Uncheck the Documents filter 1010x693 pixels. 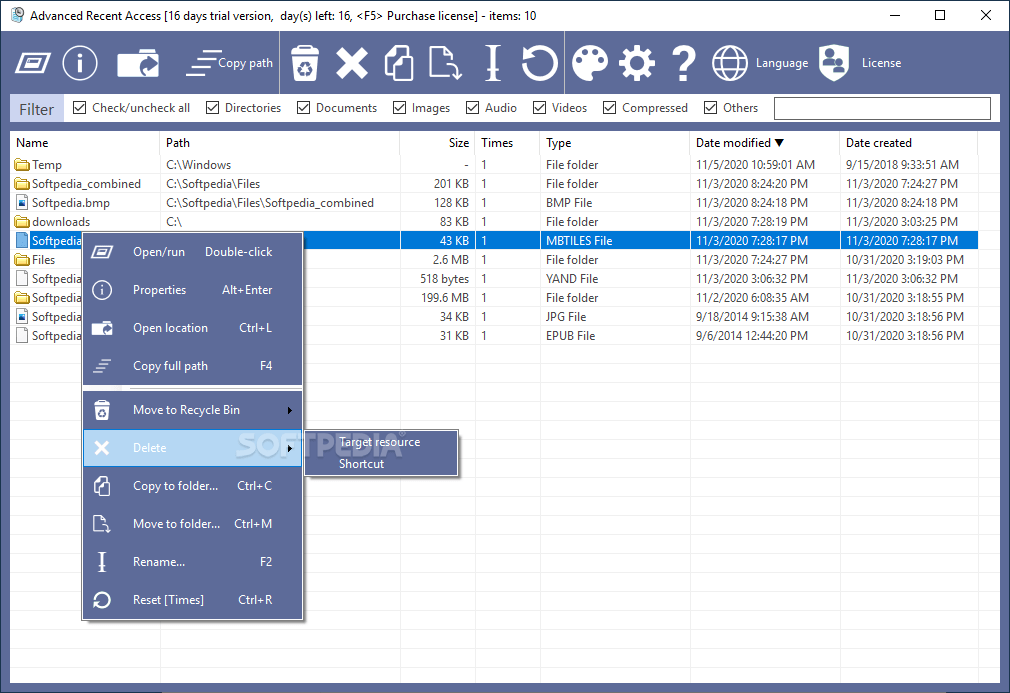(303, 108)
